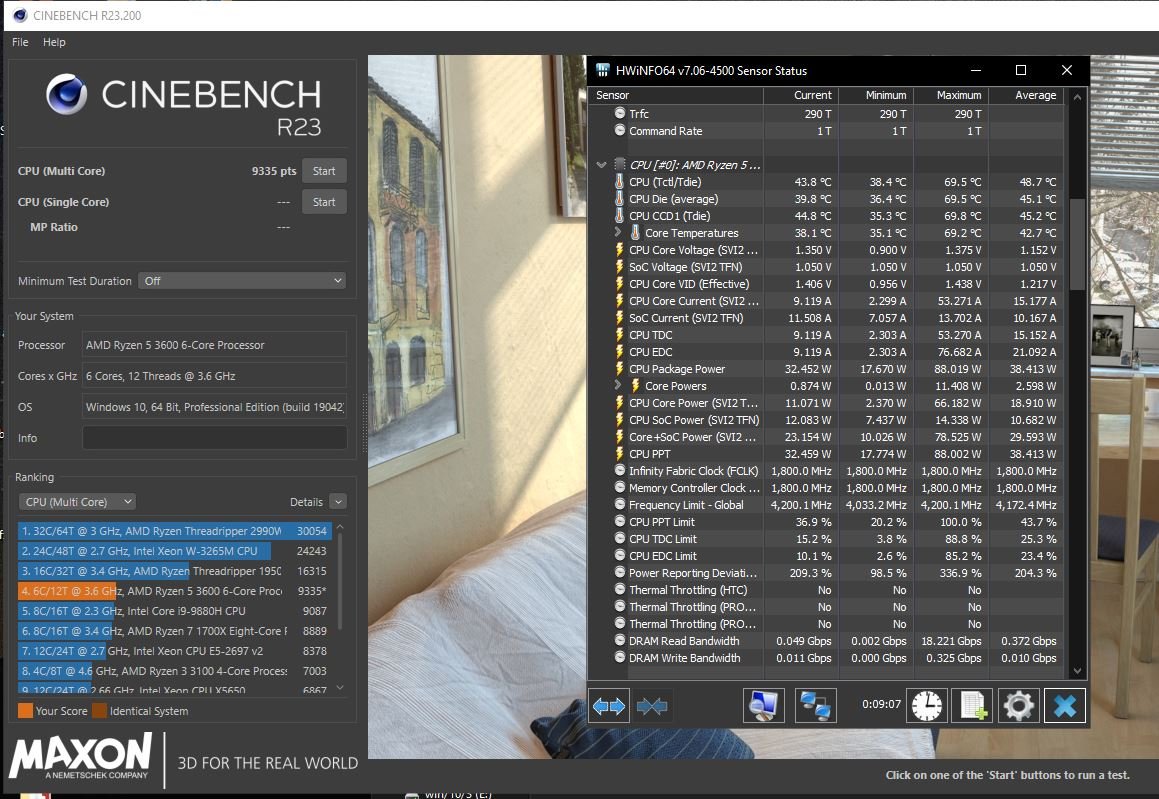Click the Info input field
The width and height of the screenshot is (1159, 799).
pos(214,438)
